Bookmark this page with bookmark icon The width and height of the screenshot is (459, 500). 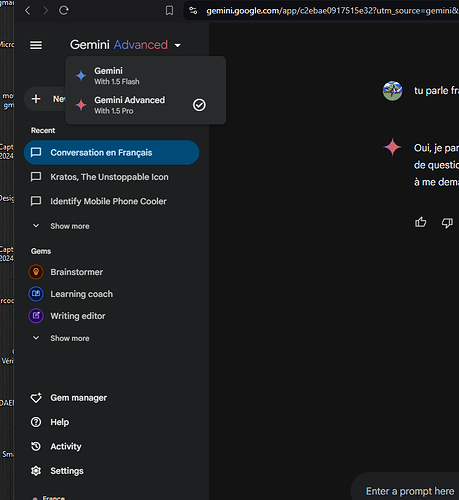[169, 11]
